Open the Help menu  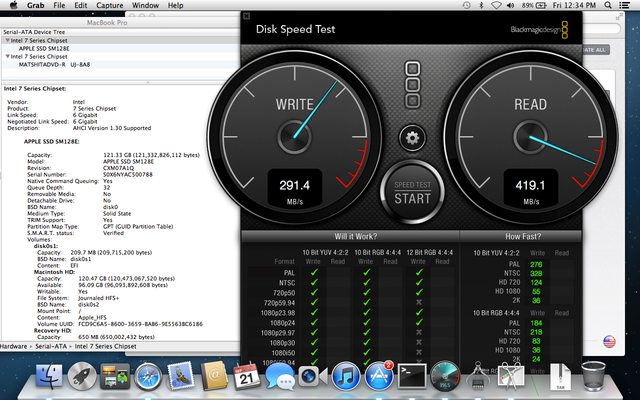coord(176,5)
